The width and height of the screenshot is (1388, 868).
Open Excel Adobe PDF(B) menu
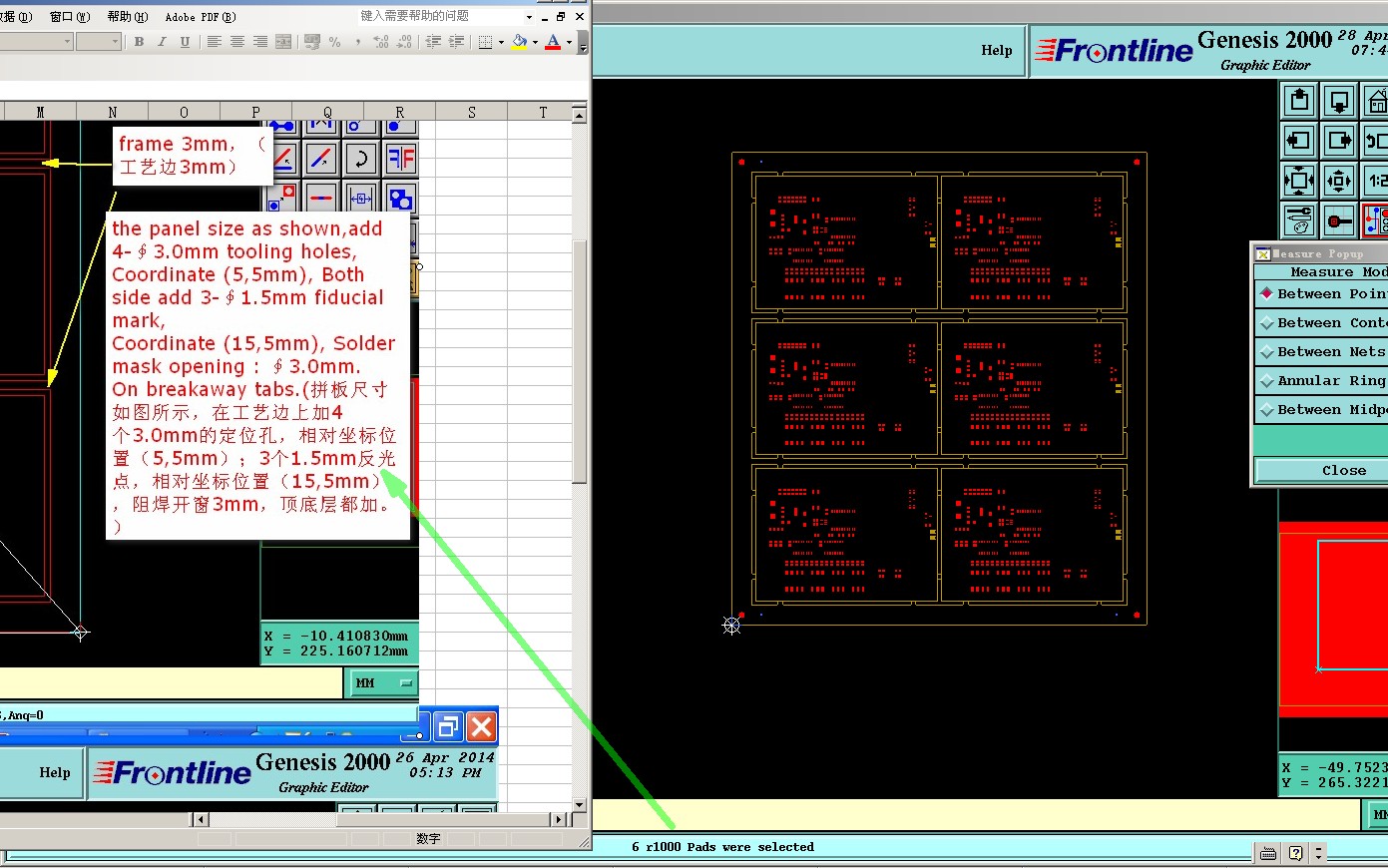(x=200, y=17)
